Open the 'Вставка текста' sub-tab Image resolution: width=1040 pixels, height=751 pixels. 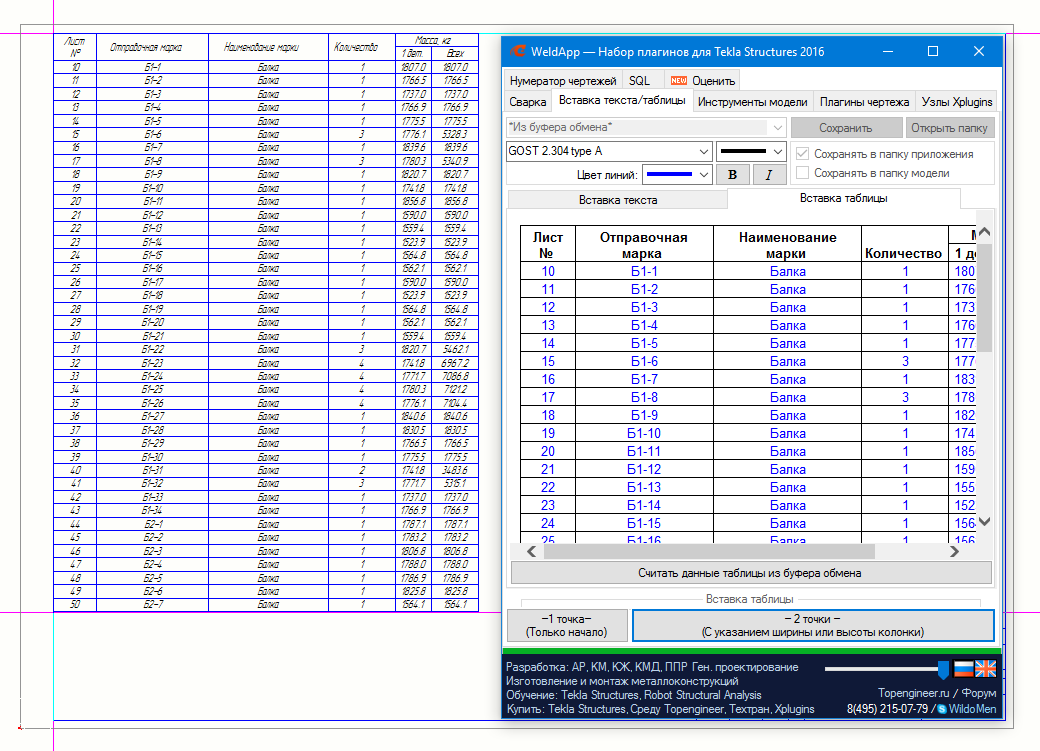618,199
